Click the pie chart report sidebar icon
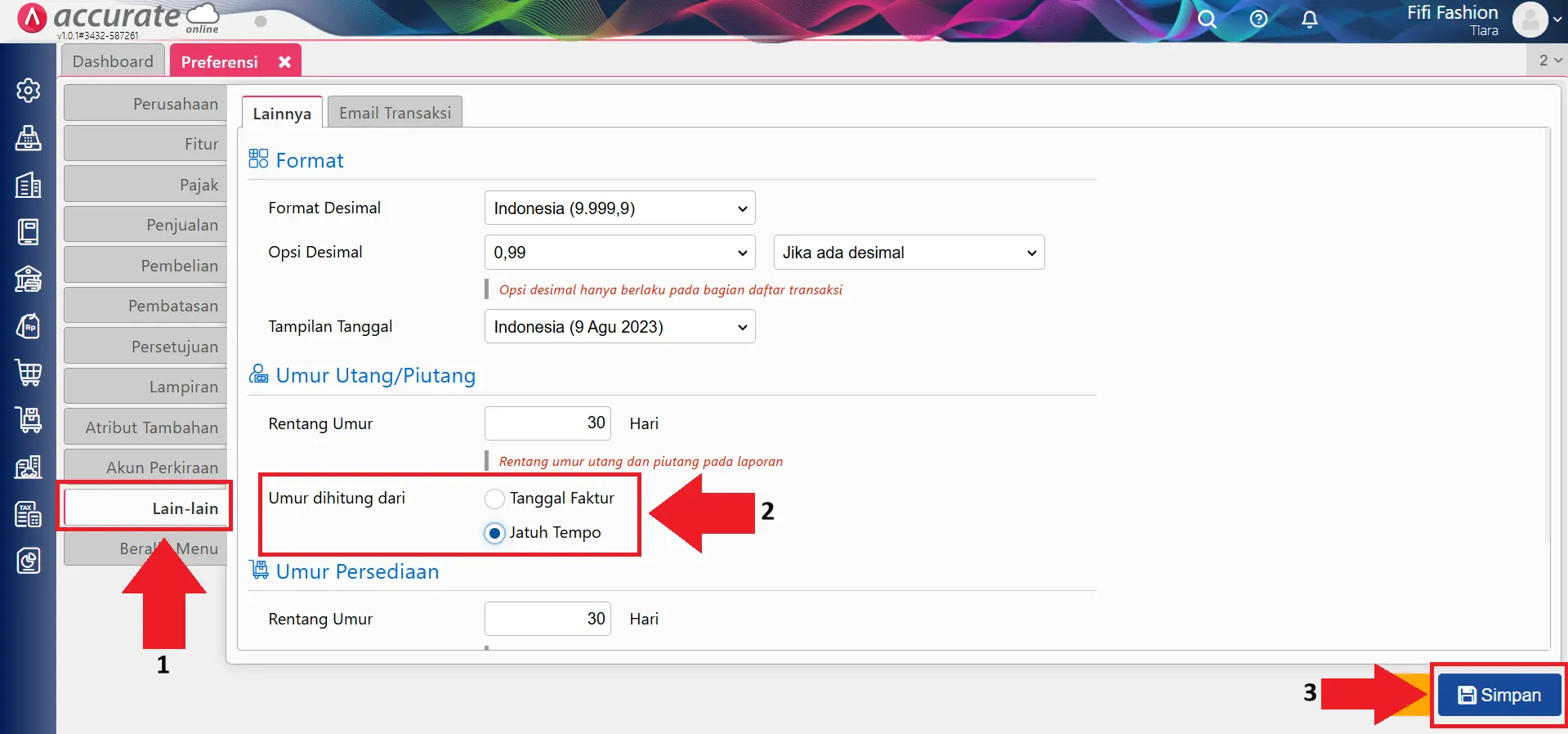1568x734 pixels. click(29, 561)
